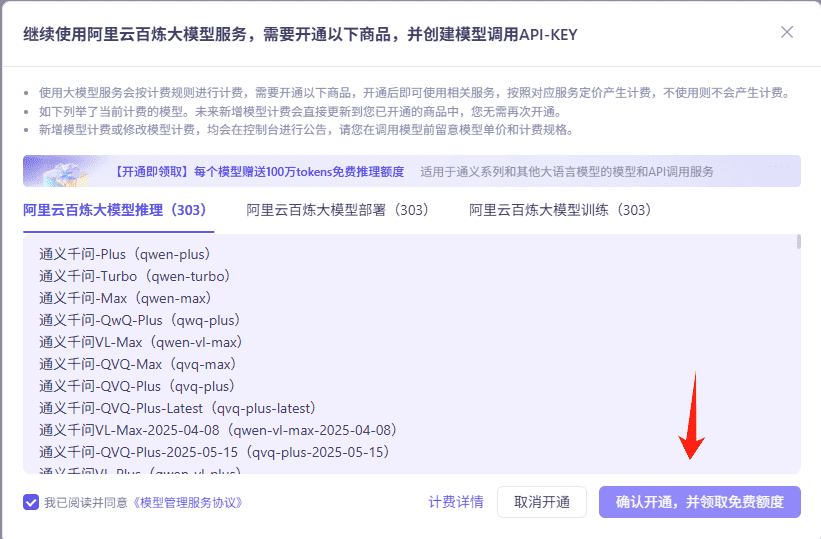This screenshot has height=539, width=821.
Task: Select the qvq-plus-2025-05-15 model row
Action: 216,453
